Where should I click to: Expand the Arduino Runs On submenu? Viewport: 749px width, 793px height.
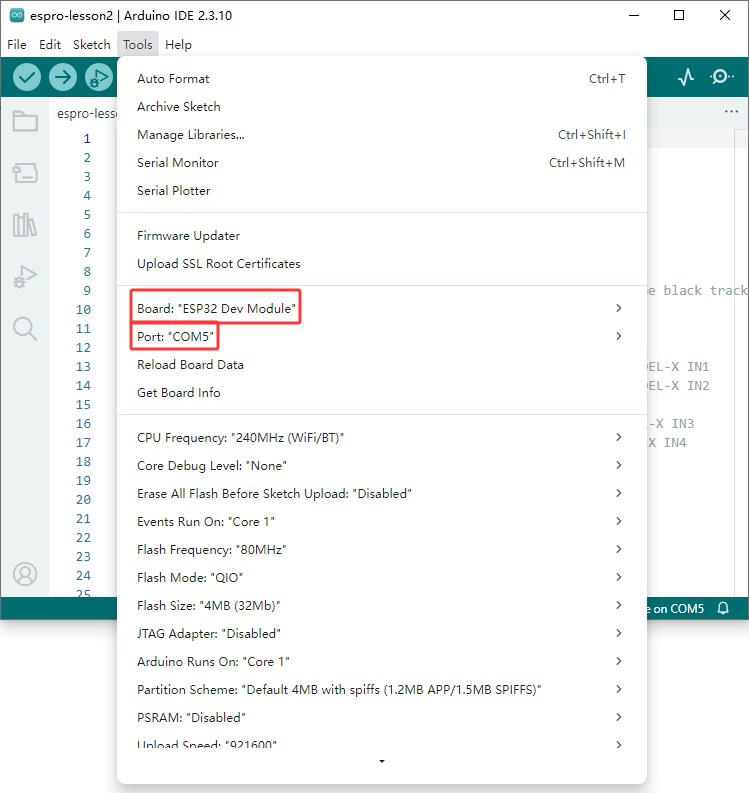(x=382, y=662)
